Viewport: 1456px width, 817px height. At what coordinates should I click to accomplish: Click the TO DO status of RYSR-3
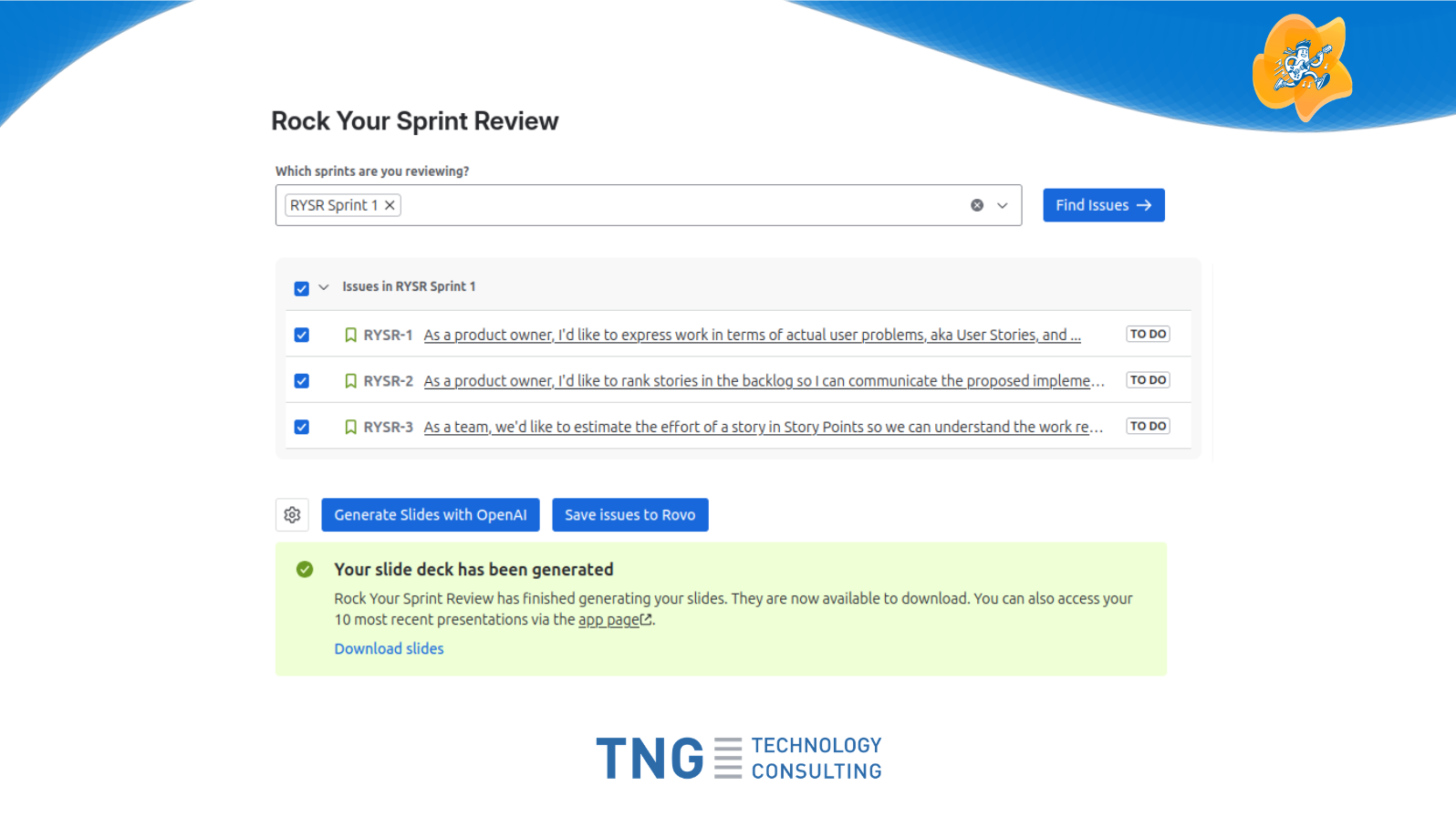[1148, 426]
